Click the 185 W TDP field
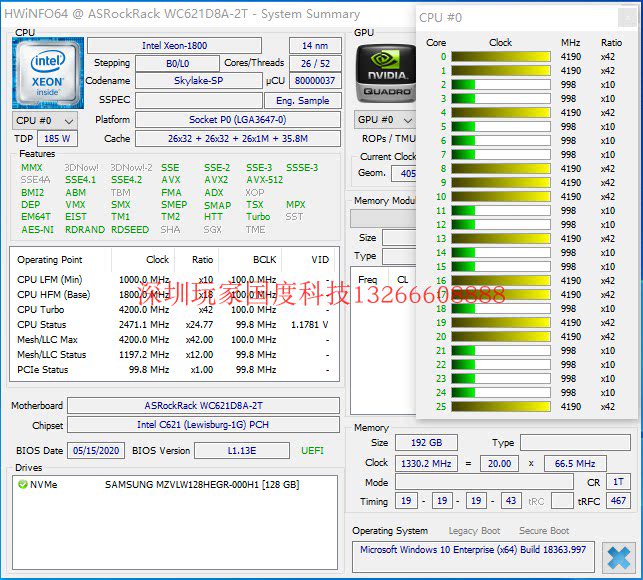 57,139
